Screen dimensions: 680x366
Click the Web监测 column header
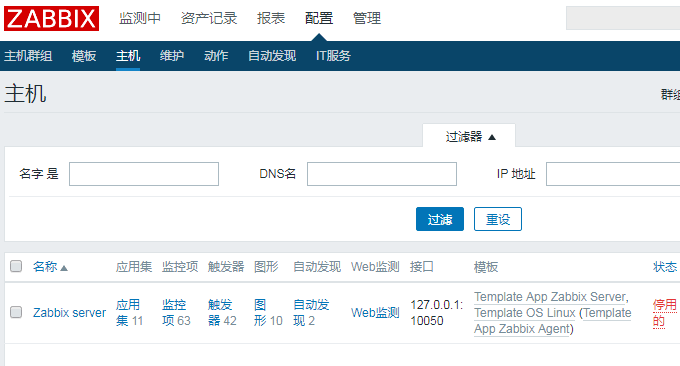pos(375,267)
